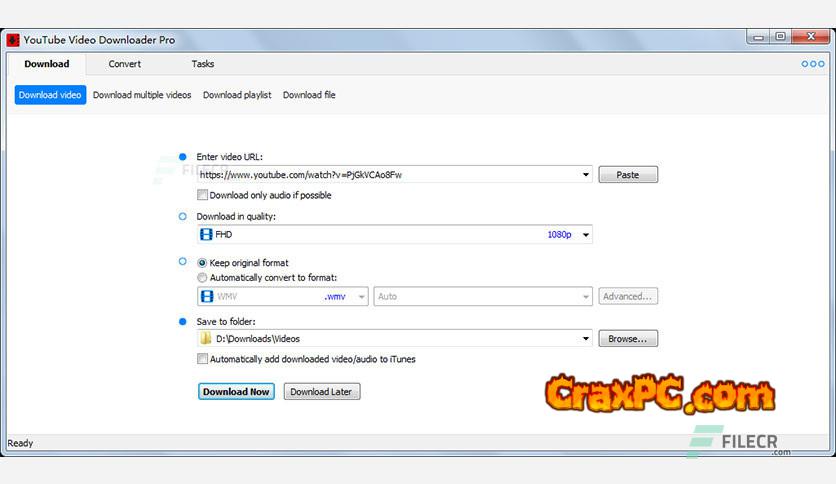Click hollow bullet beside Keep original format
Screen dimensions: 836x484
tap(183, 262)
